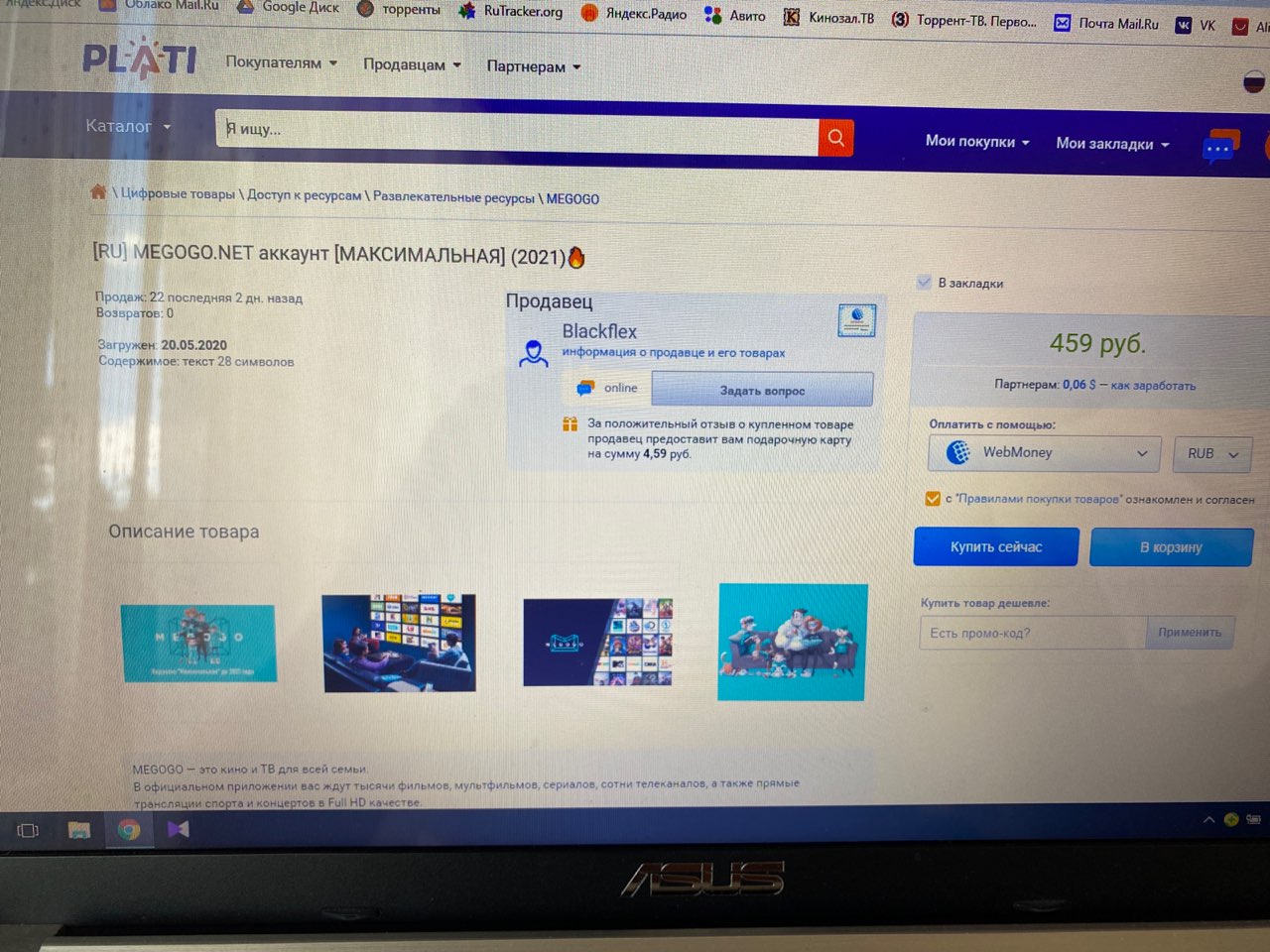Open Почта Mail.Ru bookmark

[x=1106, y=23]
